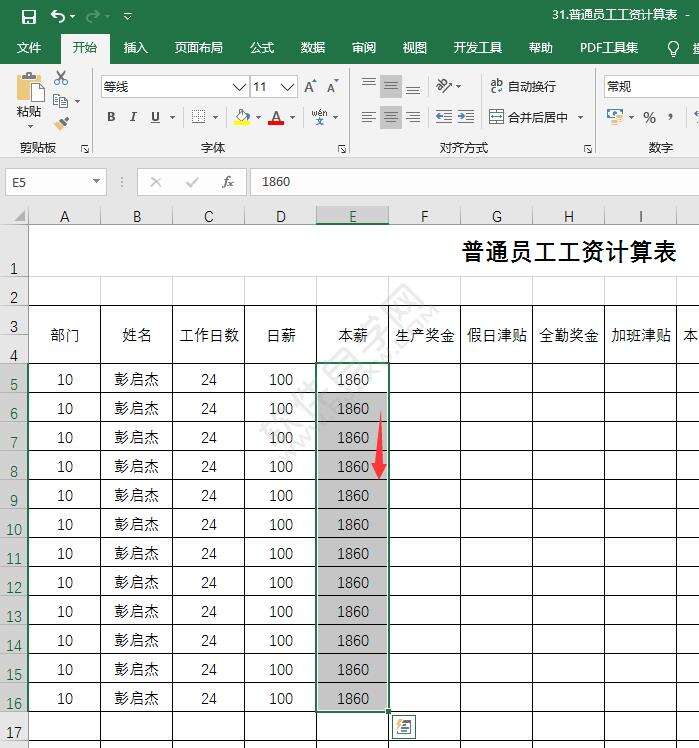The image size is (699, 748).
Task: Select the 本薪 header cell
Action: [353, 335]
